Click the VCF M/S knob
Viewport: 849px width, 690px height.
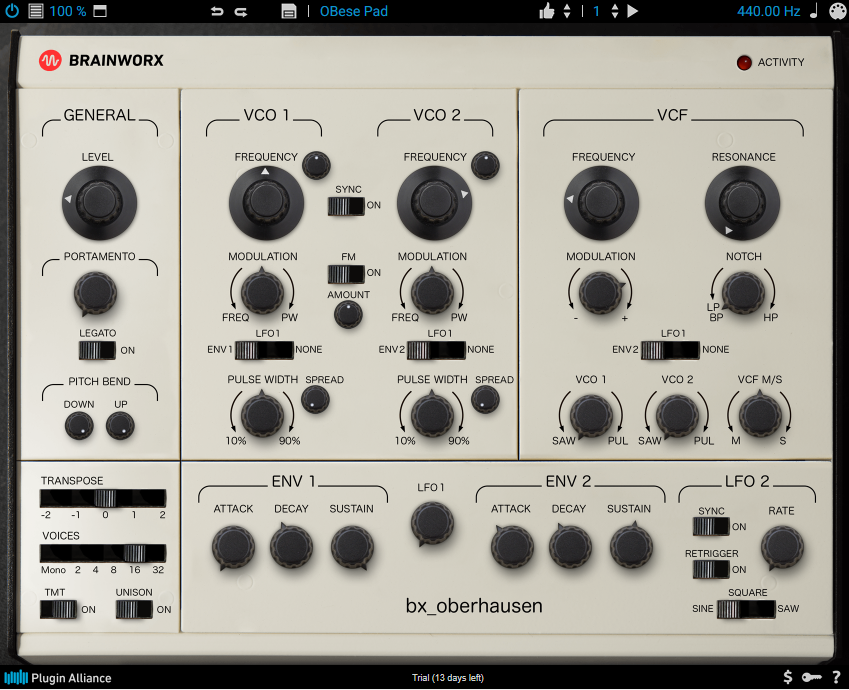coord(760,416)
